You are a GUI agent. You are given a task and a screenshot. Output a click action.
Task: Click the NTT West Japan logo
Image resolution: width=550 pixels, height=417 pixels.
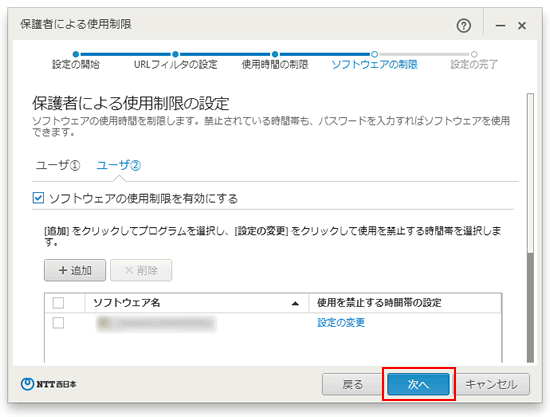[48, 384]
